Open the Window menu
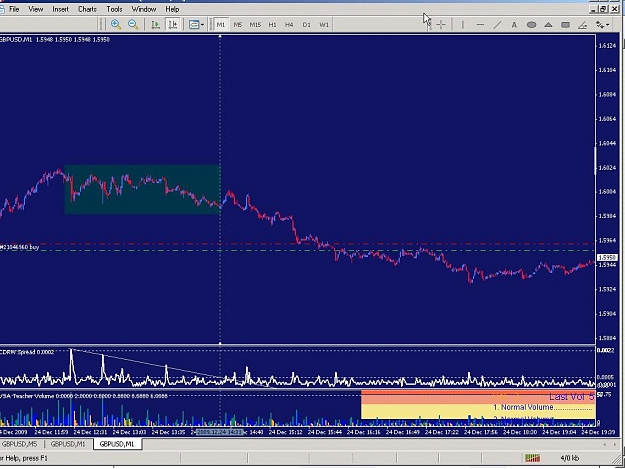 click(x=144, y=9)
